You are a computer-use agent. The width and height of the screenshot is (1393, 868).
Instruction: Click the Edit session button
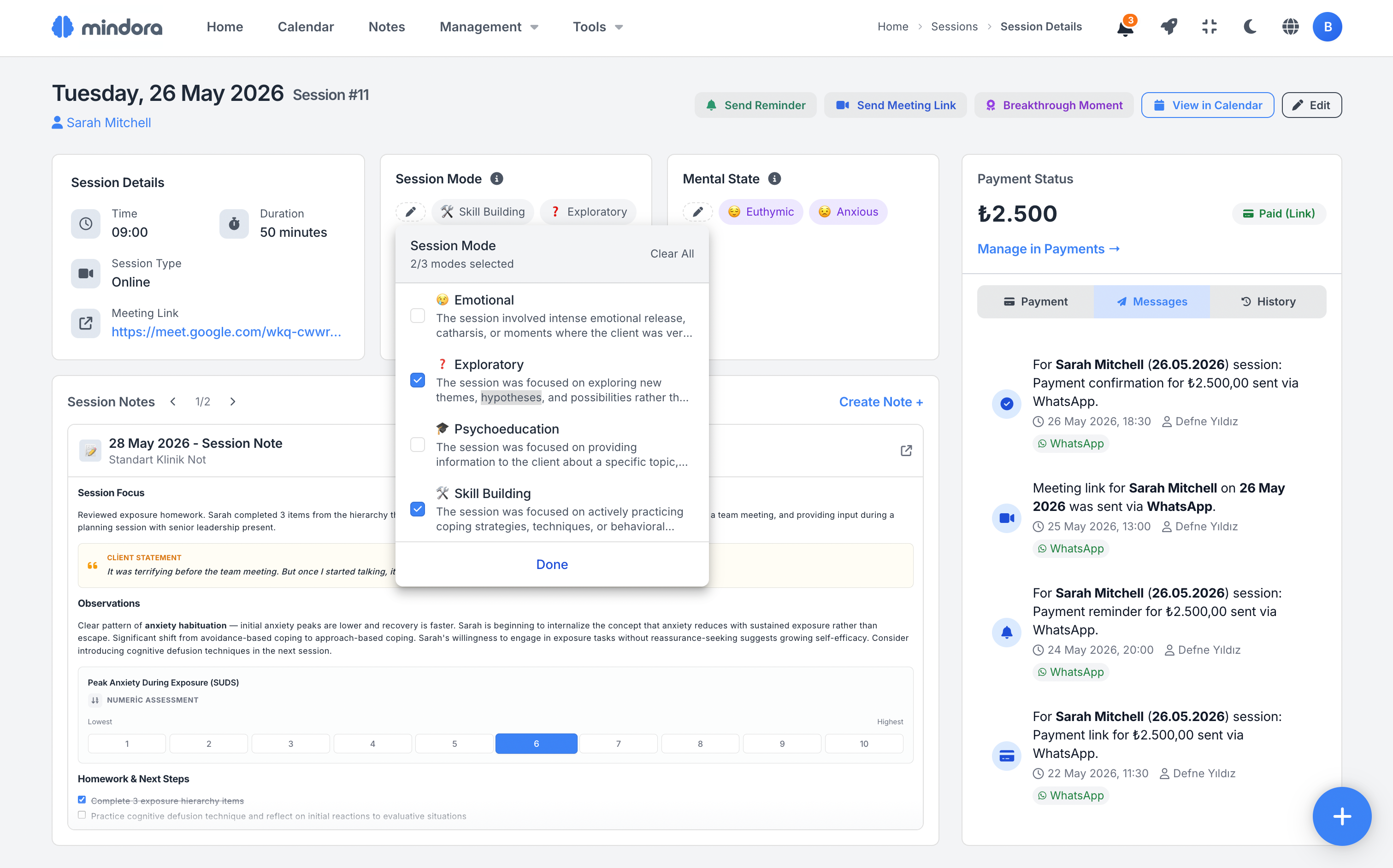(x=1311, y=105)
